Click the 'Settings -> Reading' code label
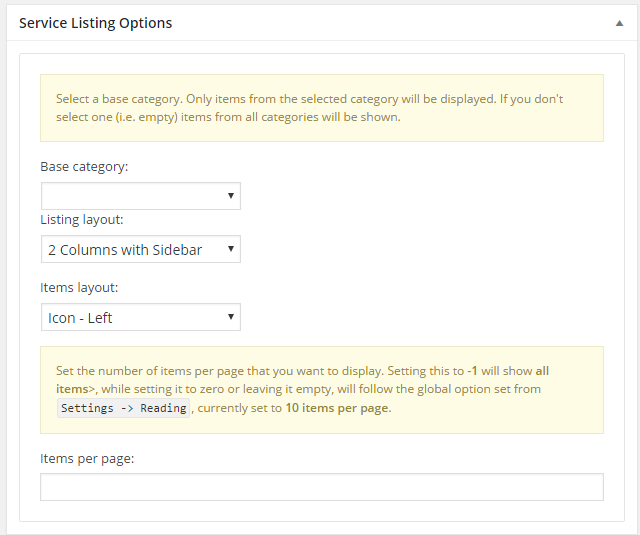Viewport: 640px width, 535px height. (x=123, y=408)
